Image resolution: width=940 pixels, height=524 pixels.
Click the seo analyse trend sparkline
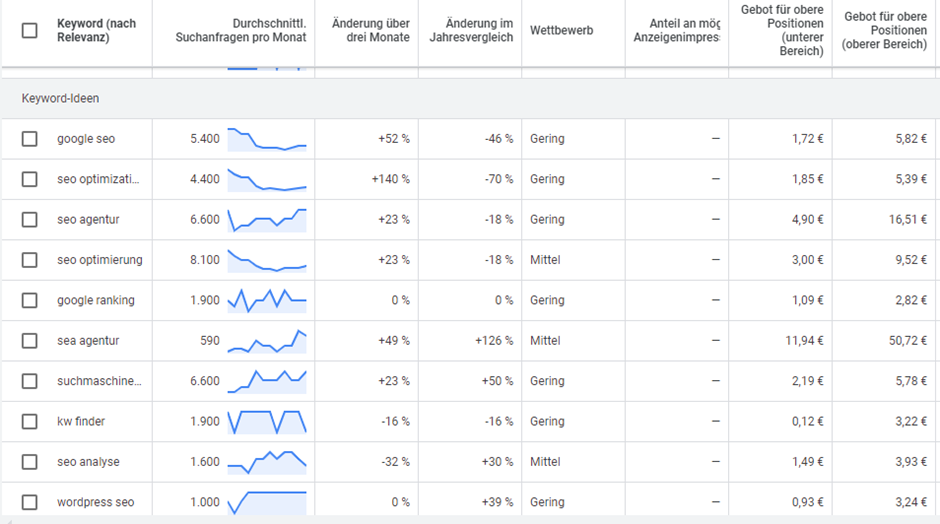coord(267,461)
